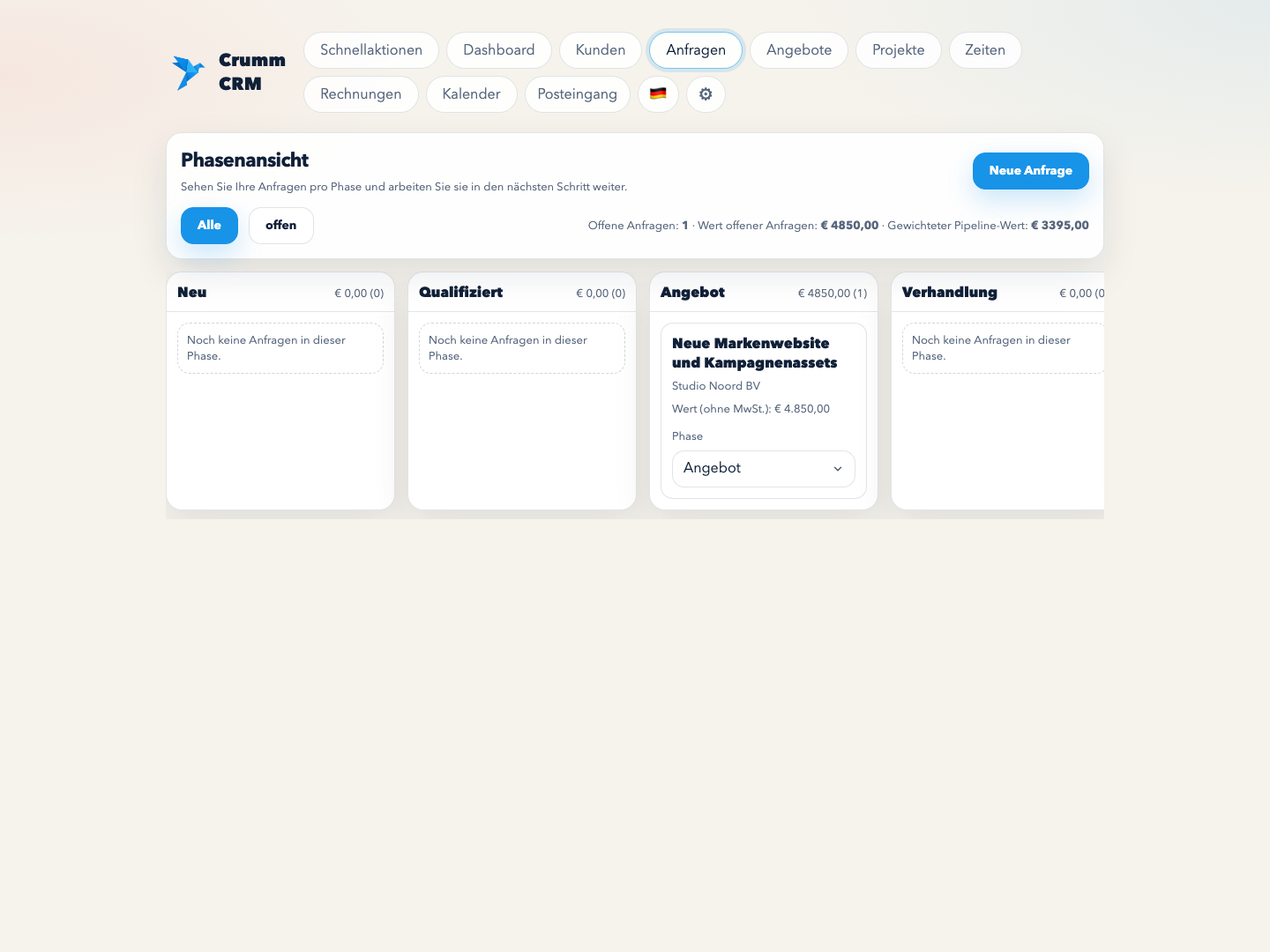This screenshot has height=952, width=1270.
Task: Go to the Kunden page
Action: click(x=600, y=50)
